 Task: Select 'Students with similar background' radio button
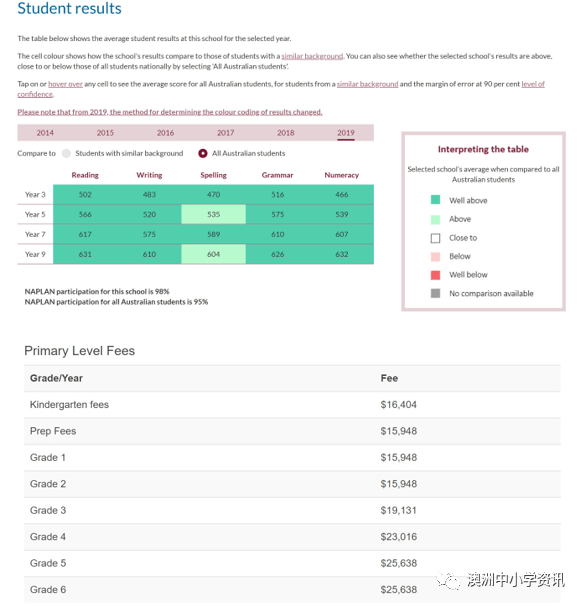pos(66,153)
